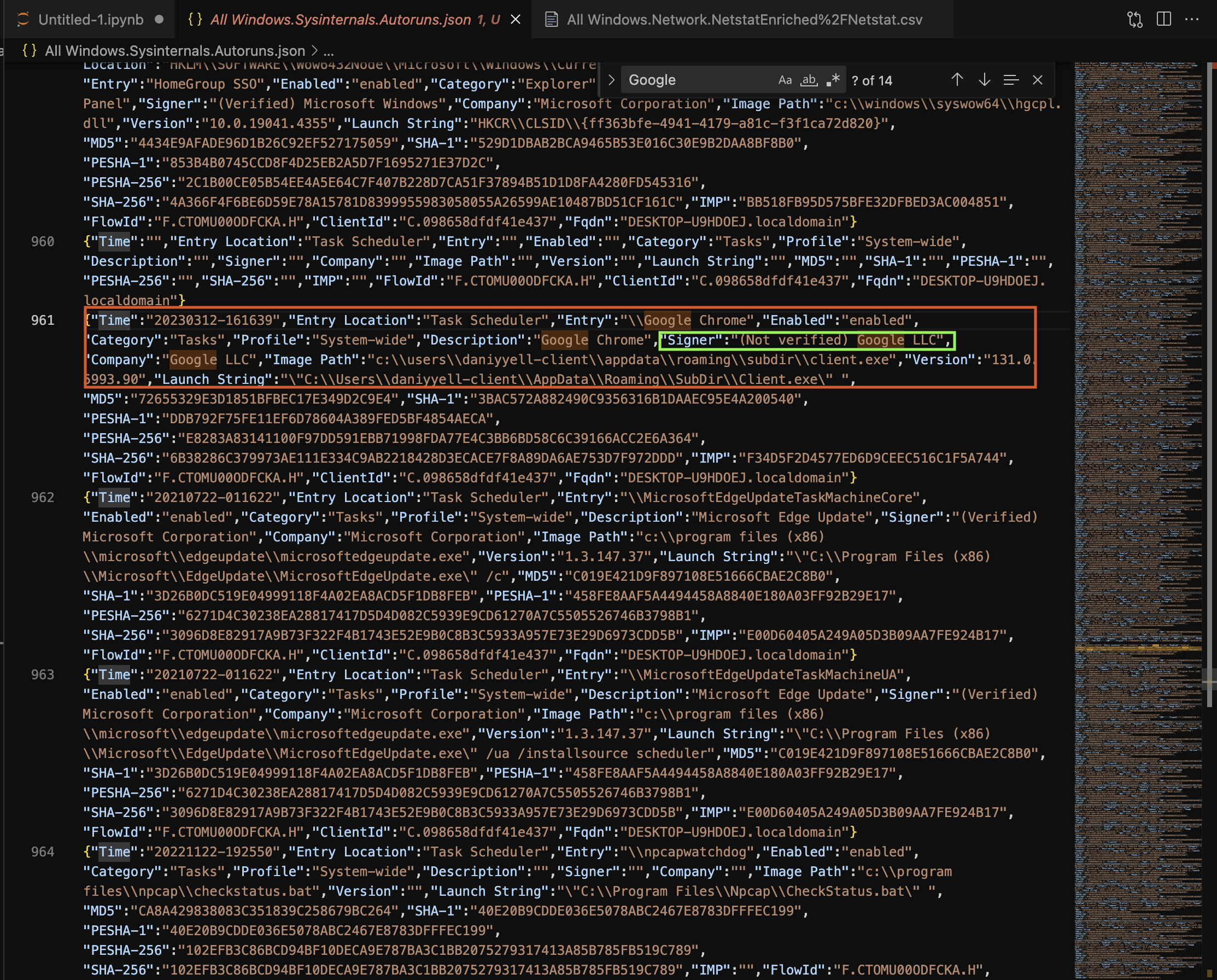Toggle the Replace row in find widget

click(x=611, y=80)
